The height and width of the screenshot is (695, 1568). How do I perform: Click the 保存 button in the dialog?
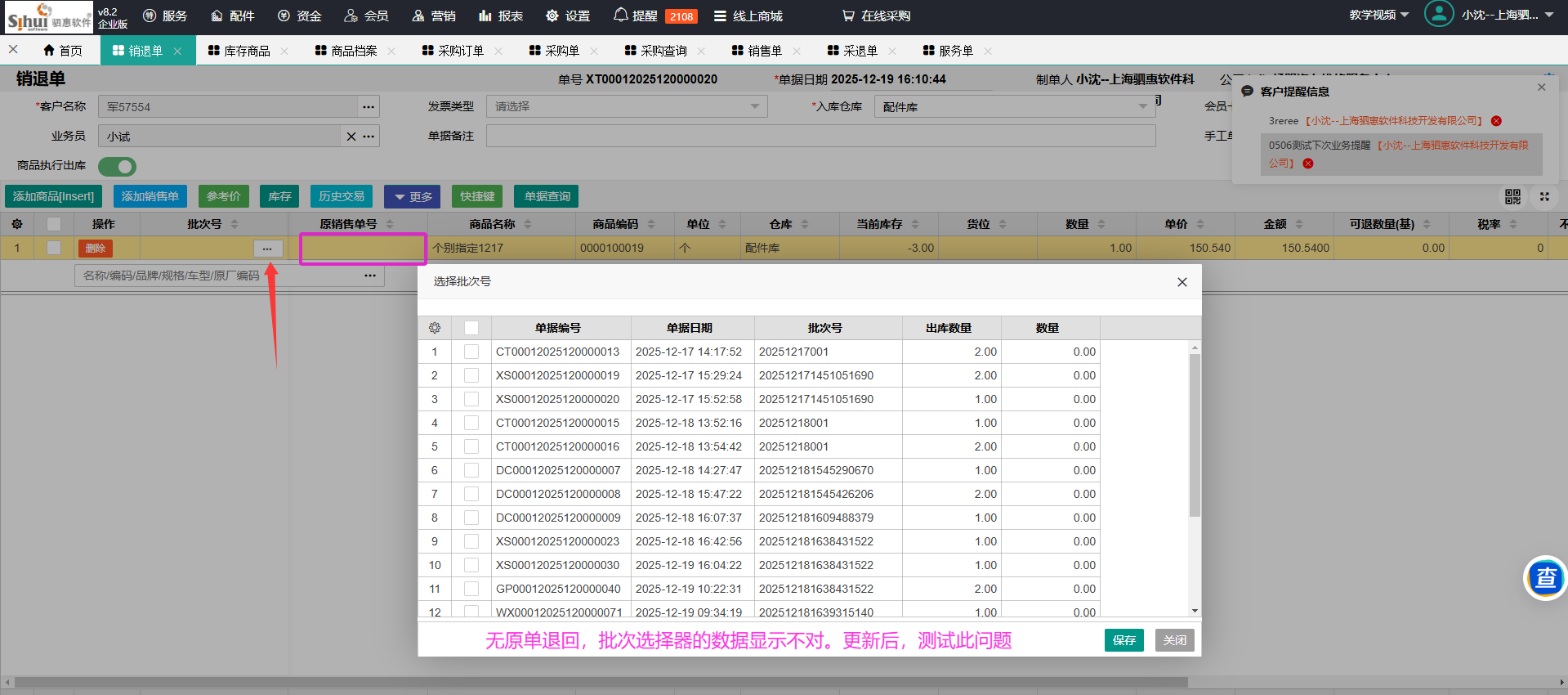(1124, 640)
